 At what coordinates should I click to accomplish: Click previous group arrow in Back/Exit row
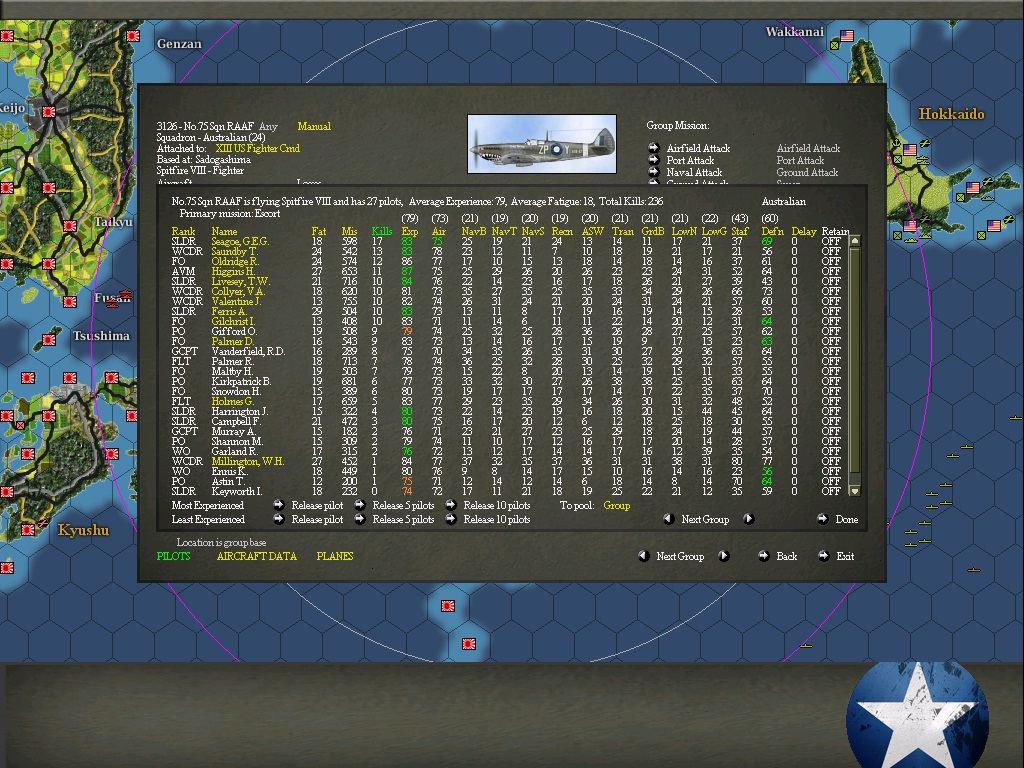coord(643,556)
